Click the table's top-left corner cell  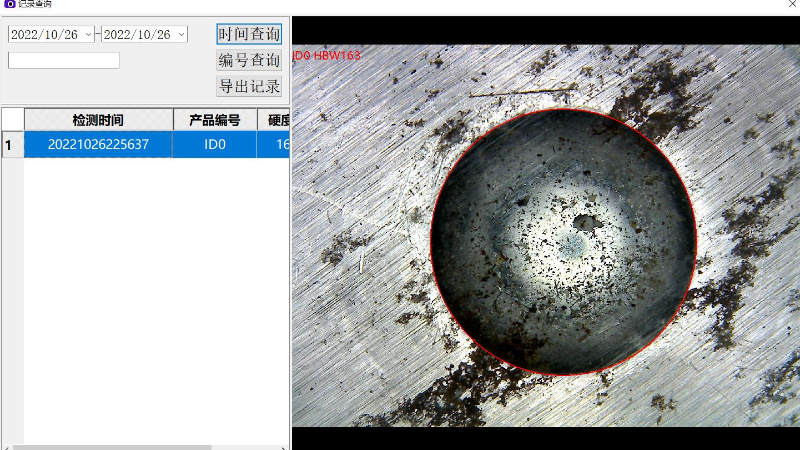[x=11, y=120]
